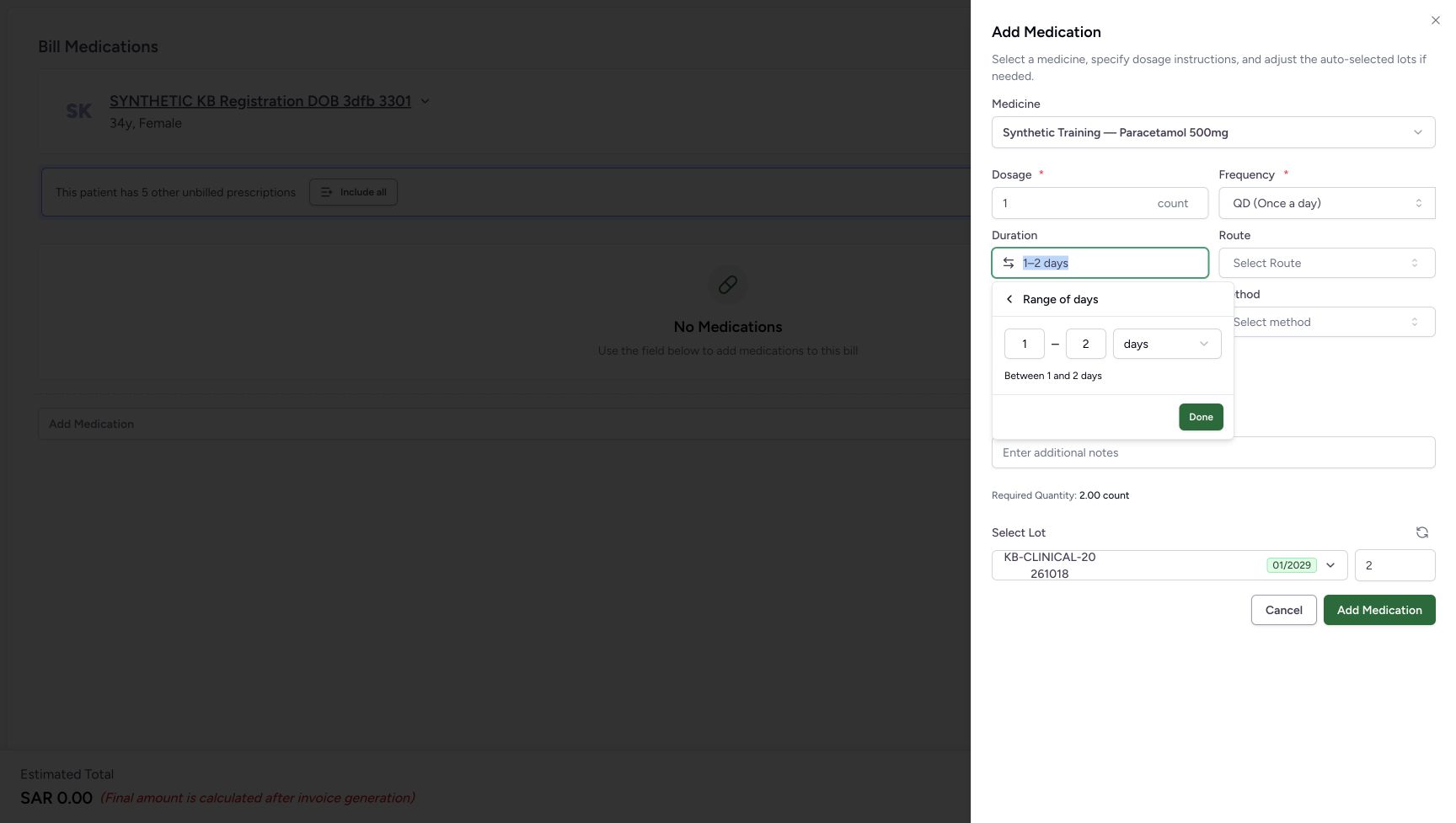Image resolution: width=1456 pixels, height=823 pixels.
Task: Focus the Dosage count field
Action: 1100,203
